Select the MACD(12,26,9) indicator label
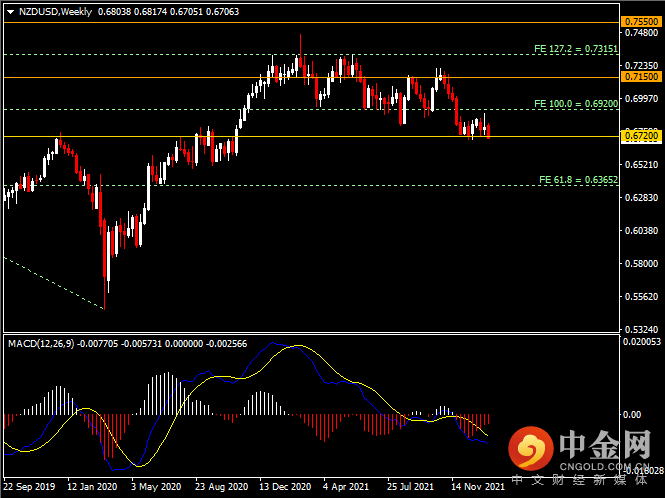Viewport: 665px width, 498px height. pyautogui.click(x=41, y=344)
